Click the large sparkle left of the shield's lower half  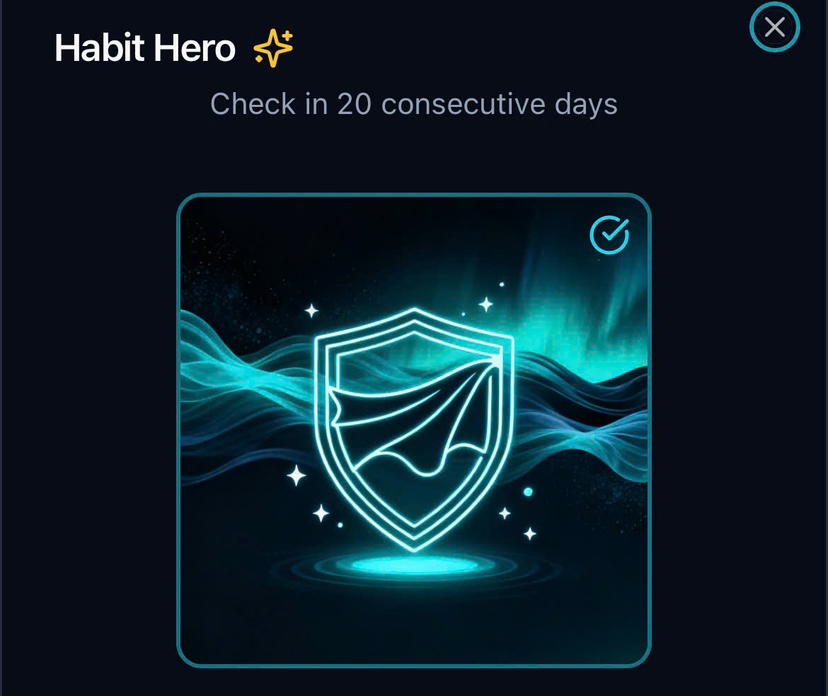[x=296, y=475]
